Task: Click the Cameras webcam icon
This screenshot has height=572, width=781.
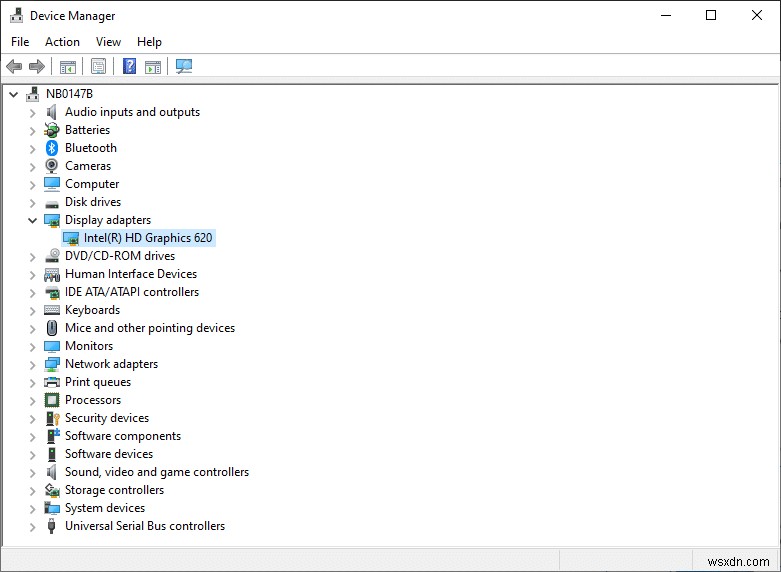Action: click(x=52, y=166)
